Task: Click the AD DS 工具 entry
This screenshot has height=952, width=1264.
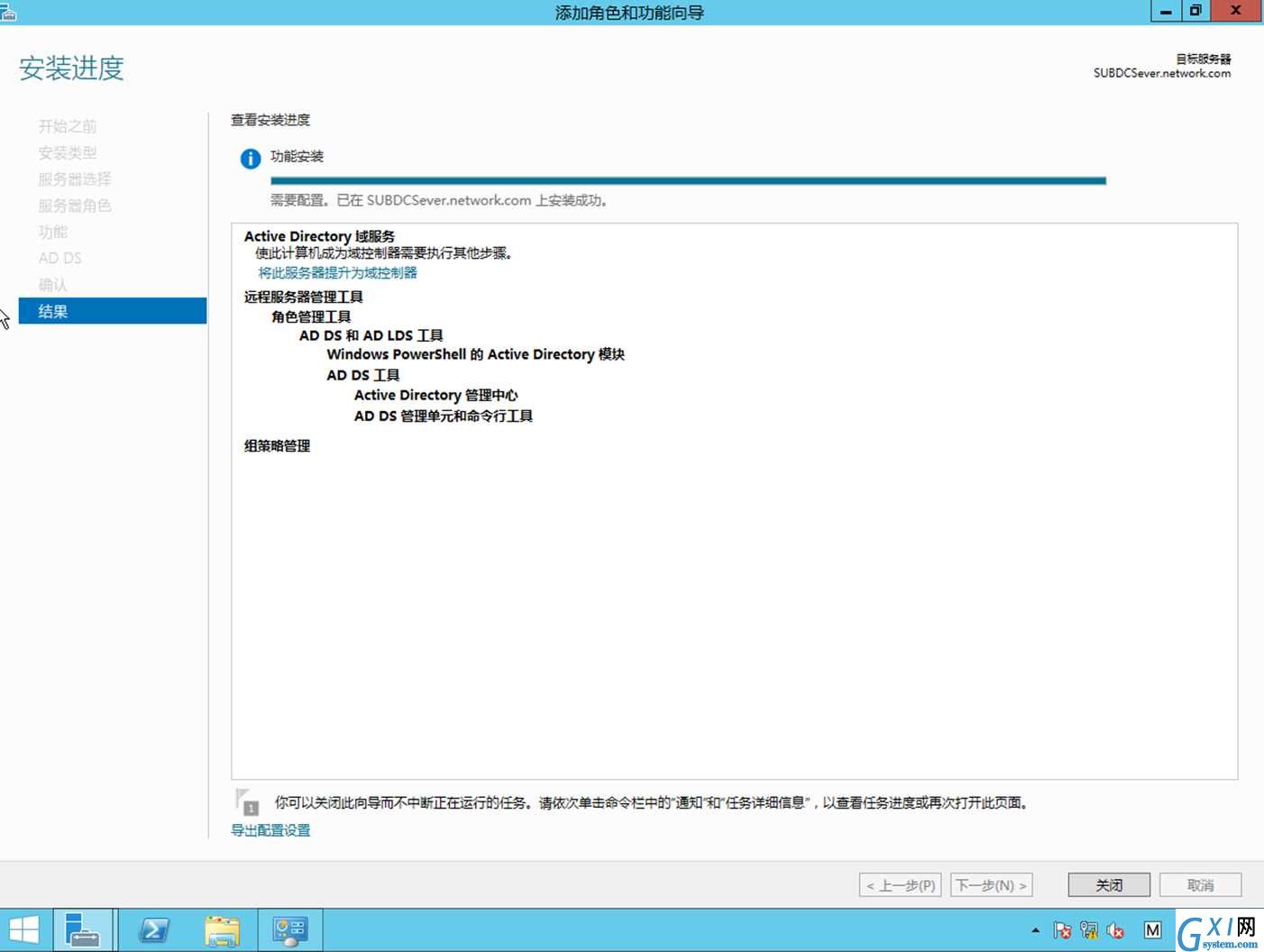Action: pos(362,375)
